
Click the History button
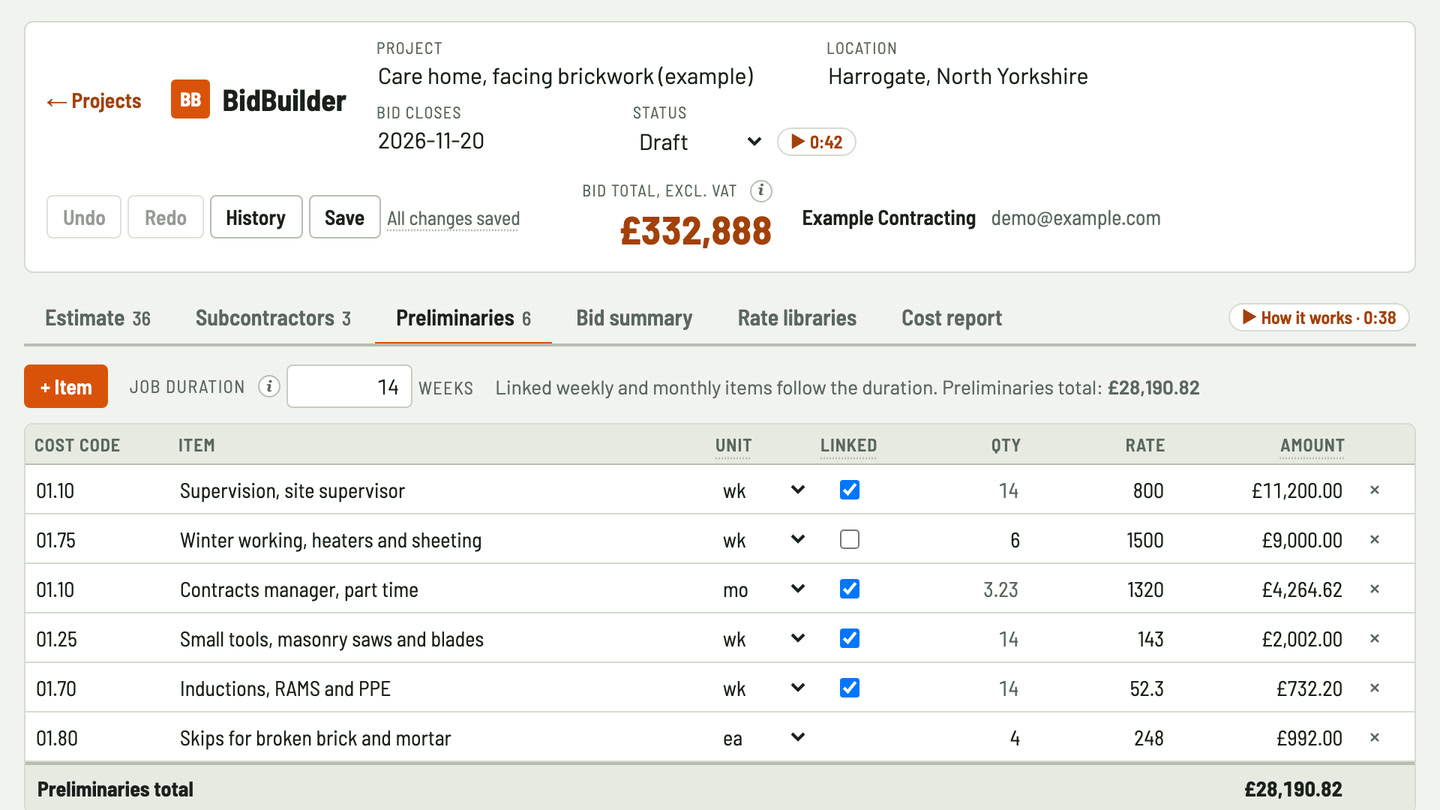tap(256, 217)
